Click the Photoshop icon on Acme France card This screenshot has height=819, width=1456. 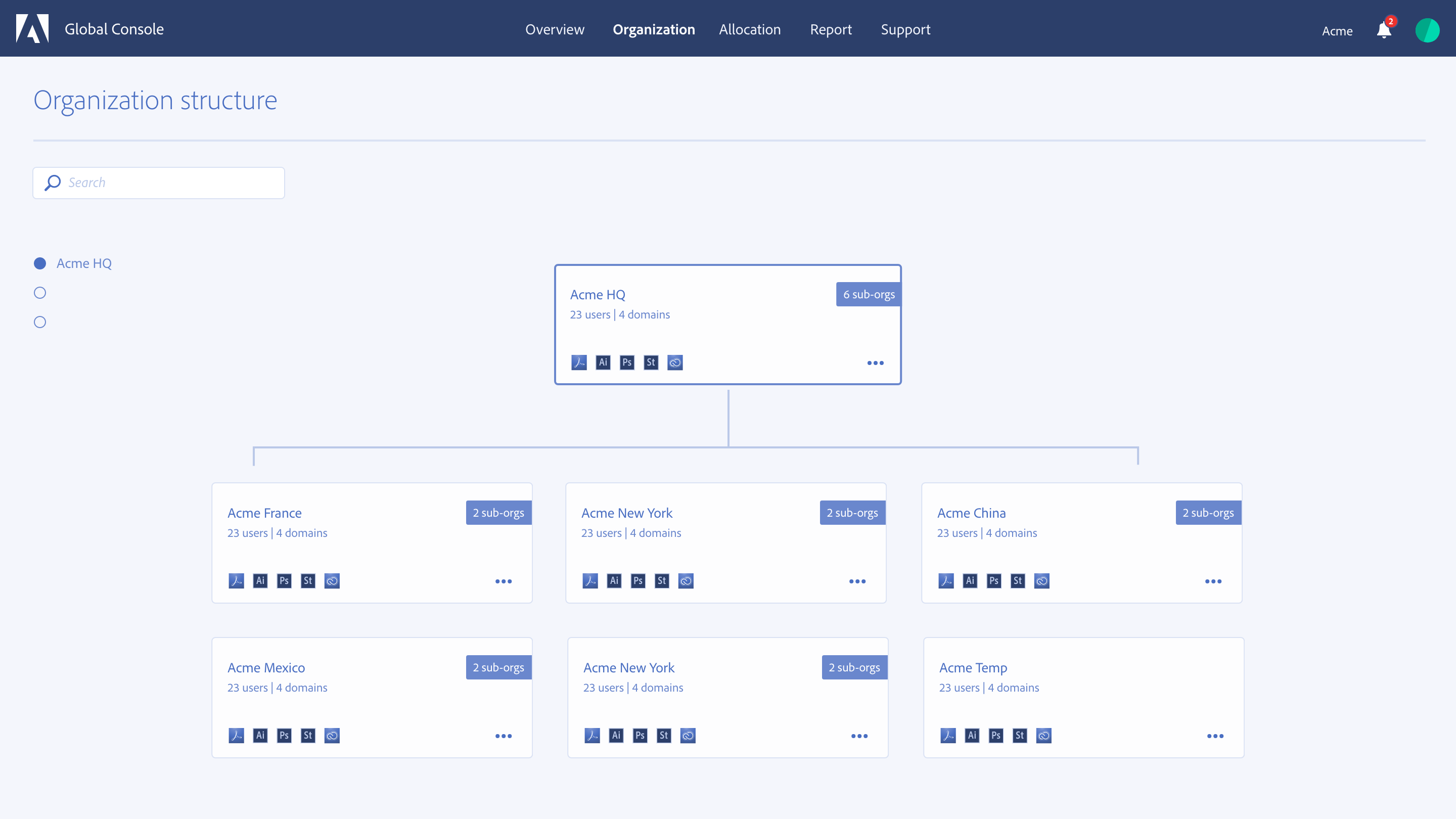pyautogui.click(x=284, y=580)
